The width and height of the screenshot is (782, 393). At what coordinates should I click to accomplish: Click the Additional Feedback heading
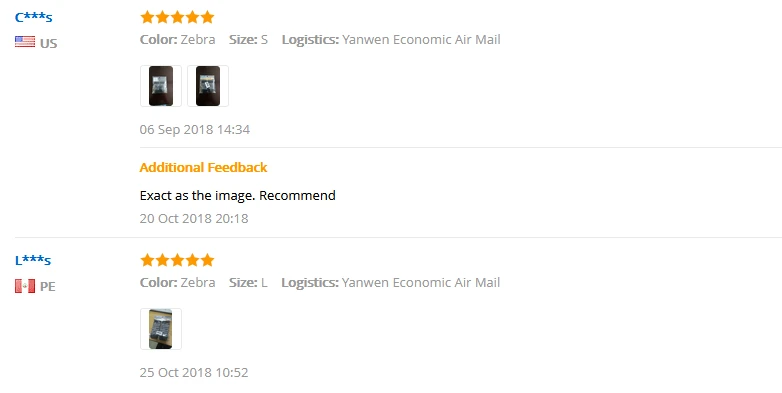point(203,167)
